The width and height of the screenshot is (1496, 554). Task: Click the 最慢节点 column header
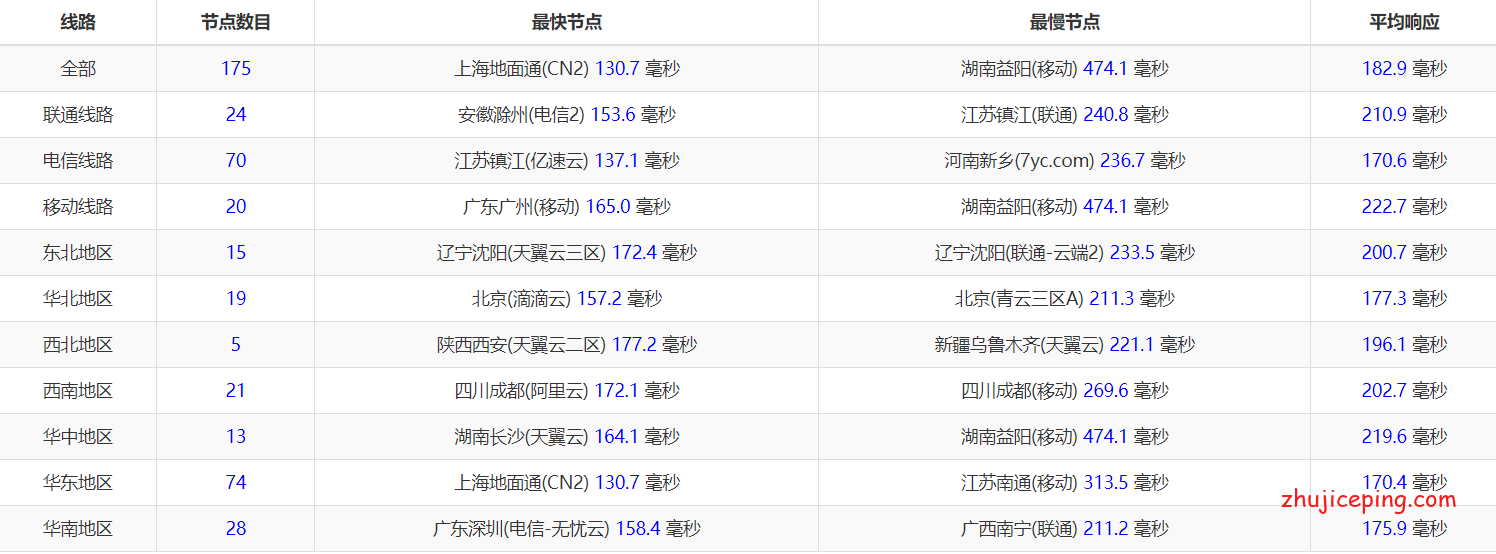tap(1065, 22)
